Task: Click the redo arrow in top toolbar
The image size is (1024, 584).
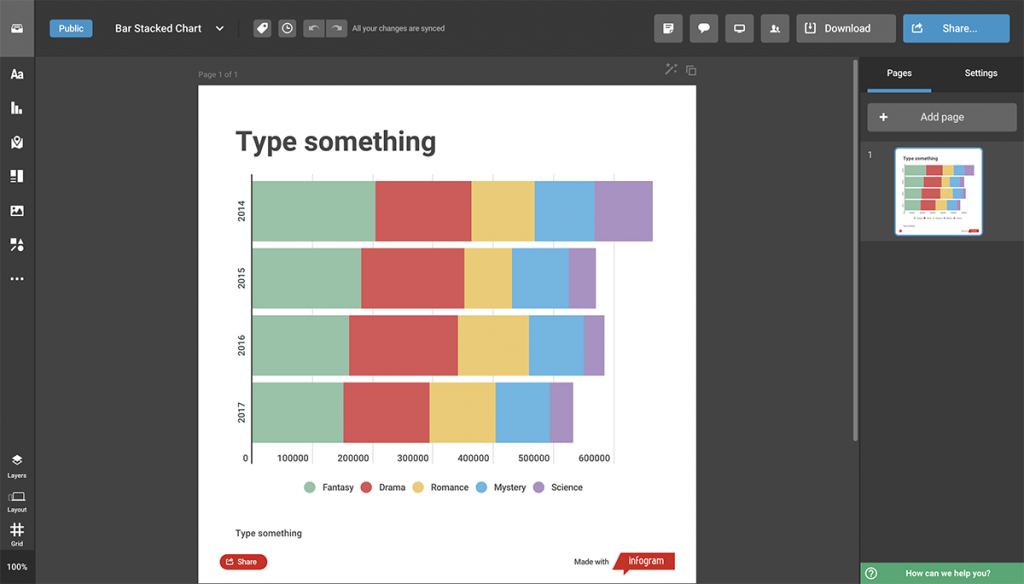Action: 336,28
